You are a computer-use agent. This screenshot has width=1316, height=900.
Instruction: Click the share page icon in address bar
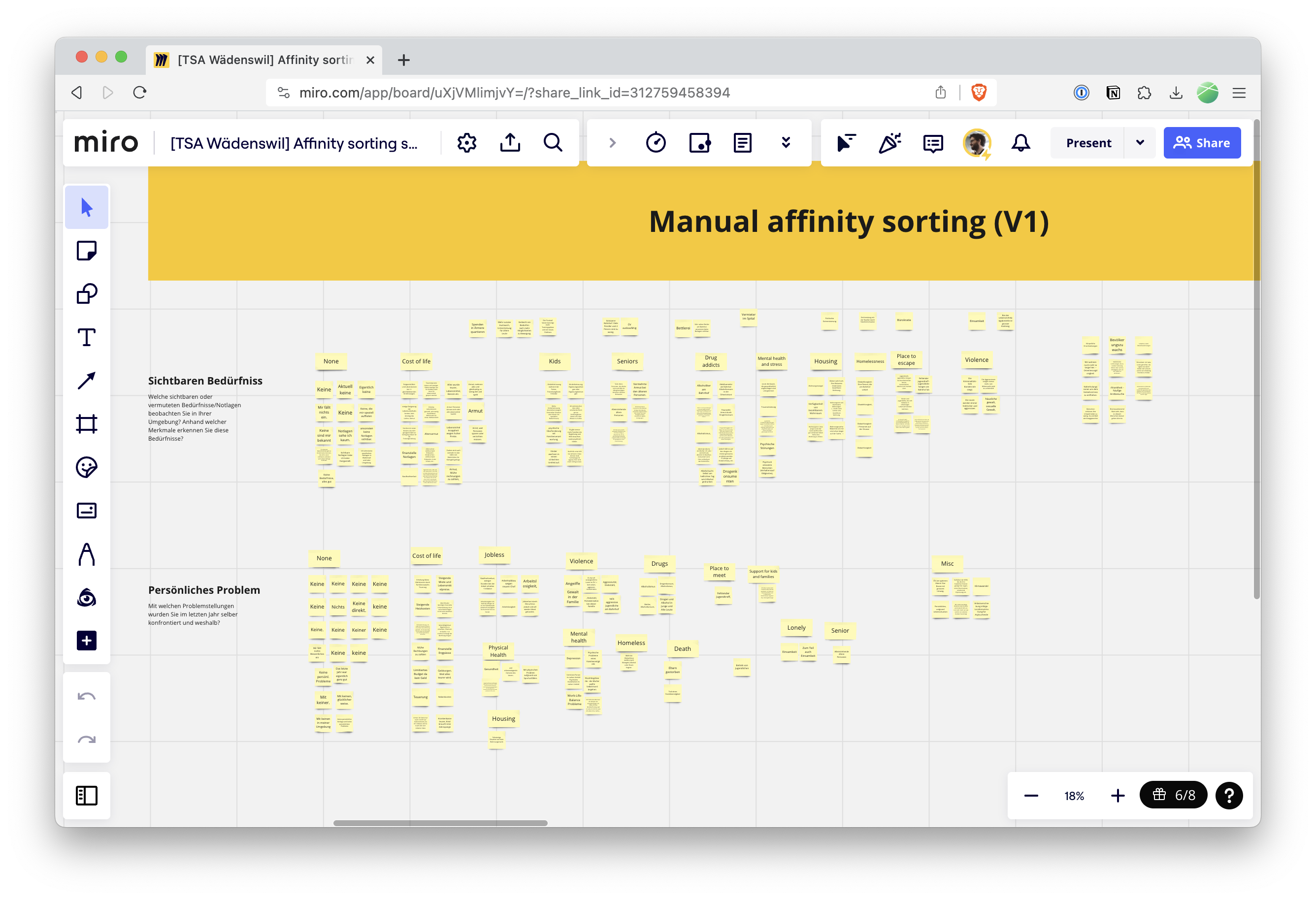[940, 92]
